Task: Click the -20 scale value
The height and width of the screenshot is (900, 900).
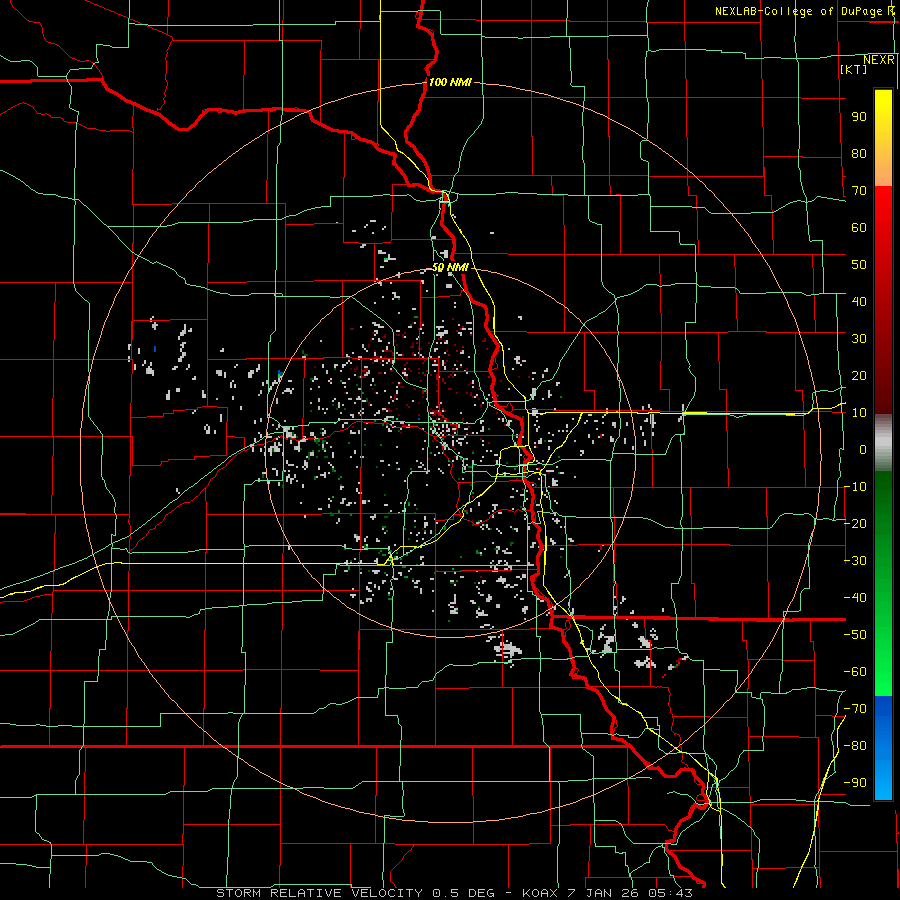Action: (x=855, y=523)
